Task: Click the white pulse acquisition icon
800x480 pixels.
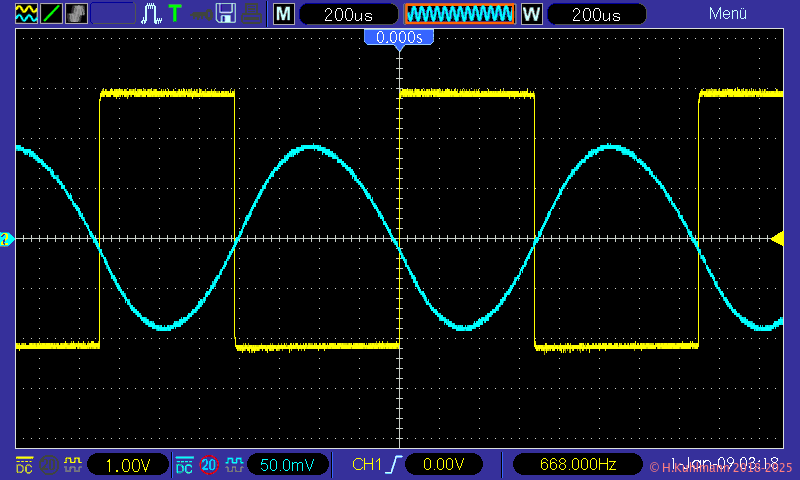Action: click(152, 14)
